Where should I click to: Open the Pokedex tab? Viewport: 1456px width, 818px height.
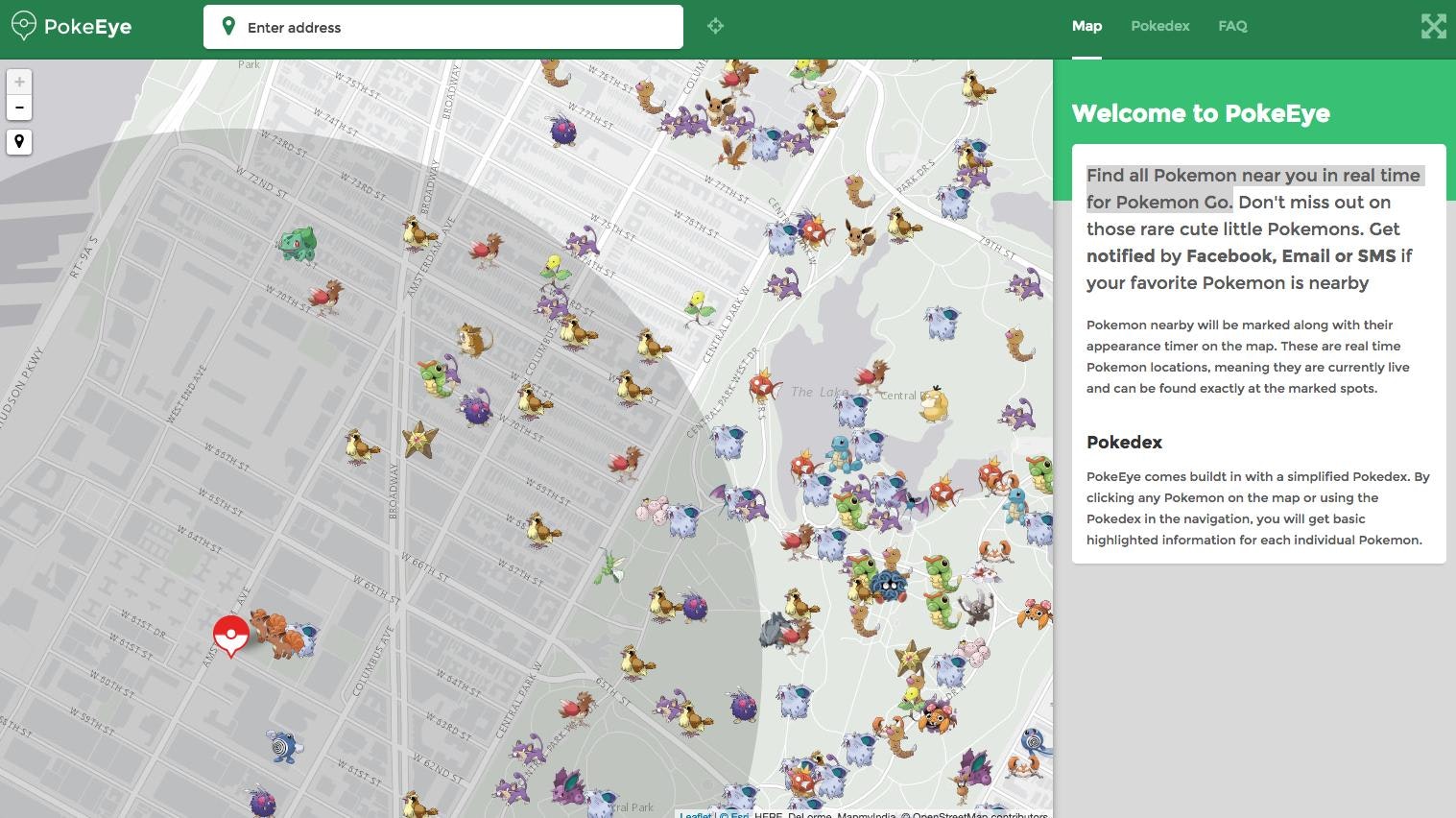pos(1159,26)
